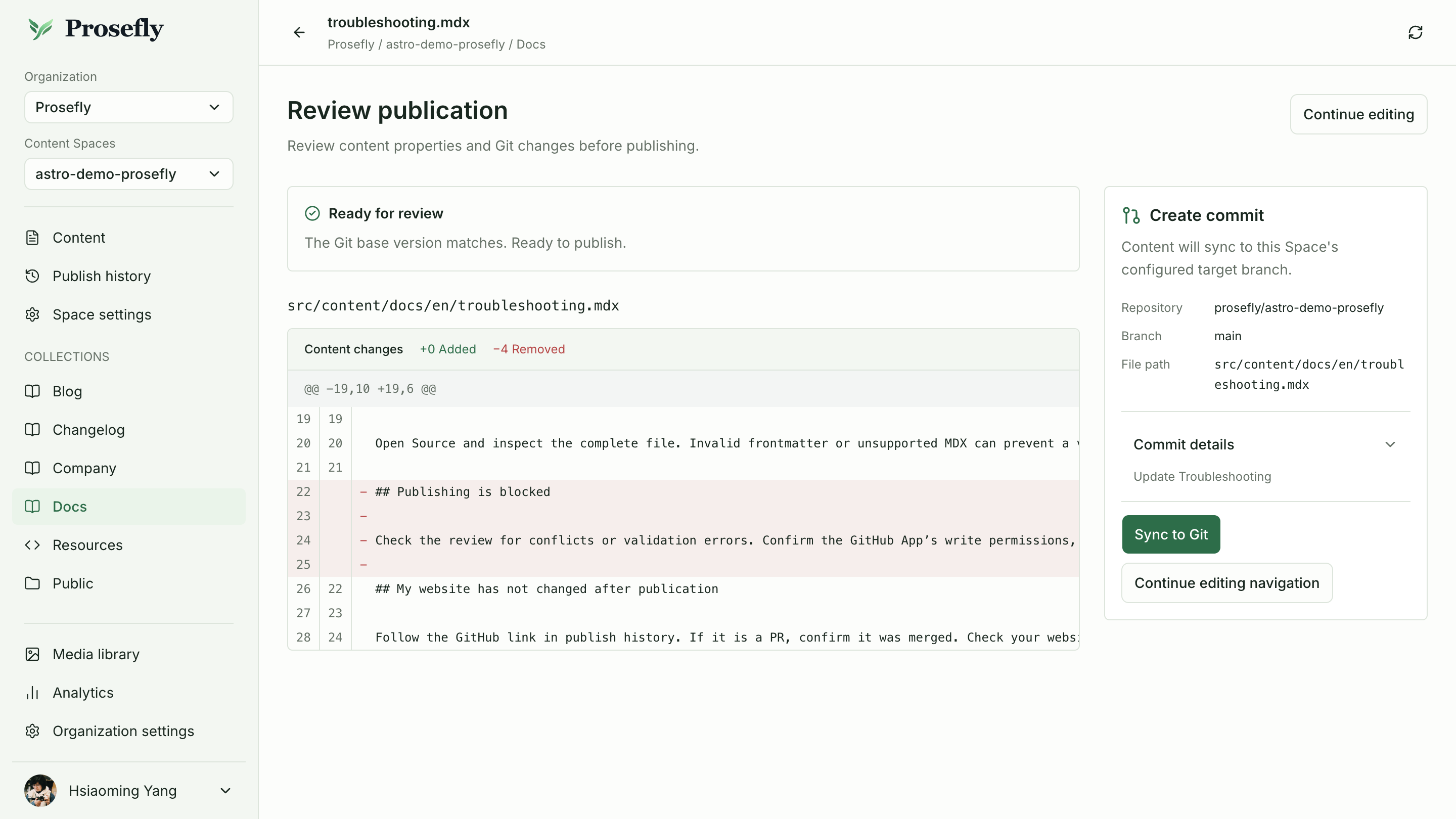Click the Docs book icon

32,507
